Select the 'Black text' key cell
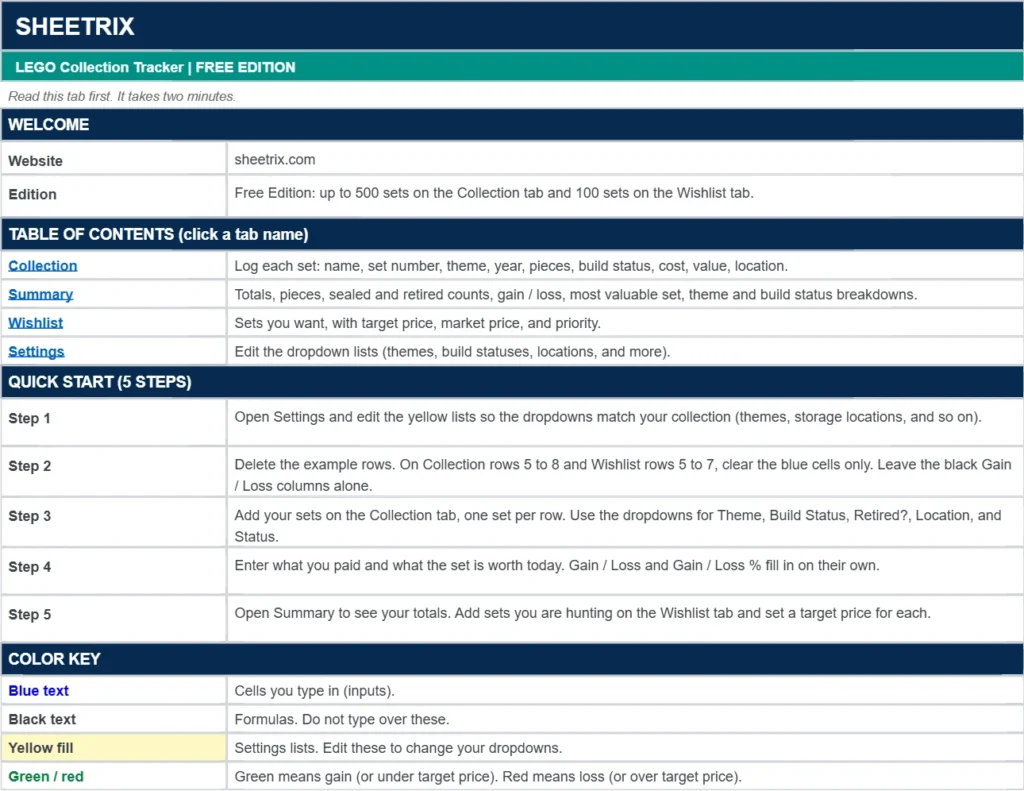 coord(114,719)
